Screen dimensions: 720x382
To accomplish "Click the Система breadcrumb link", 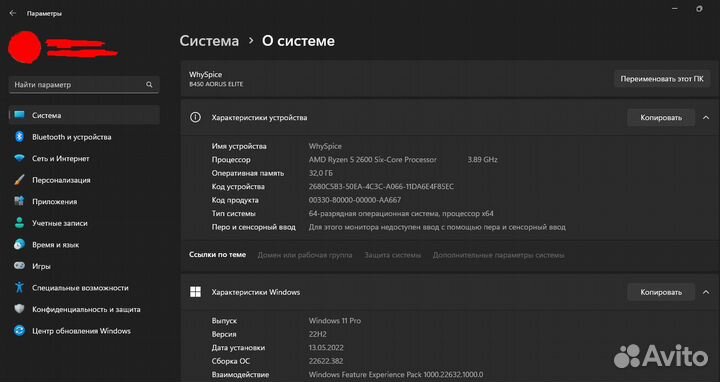I will point(209,41).
